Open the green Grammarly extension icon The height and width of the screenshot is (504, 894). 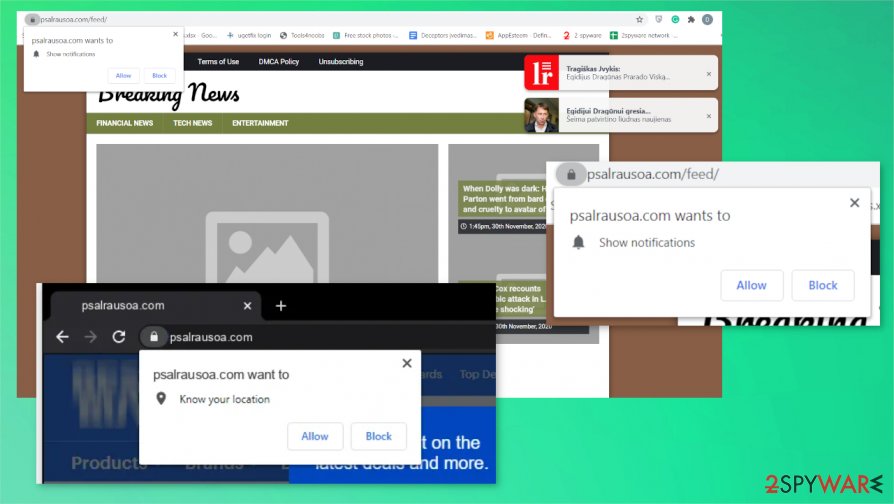[x=675, y=19]
